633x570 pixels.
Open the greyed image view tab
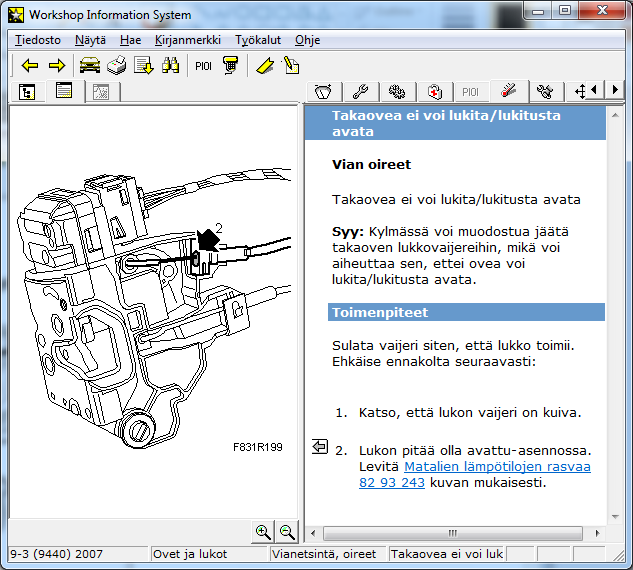click(x=101, y=92)
